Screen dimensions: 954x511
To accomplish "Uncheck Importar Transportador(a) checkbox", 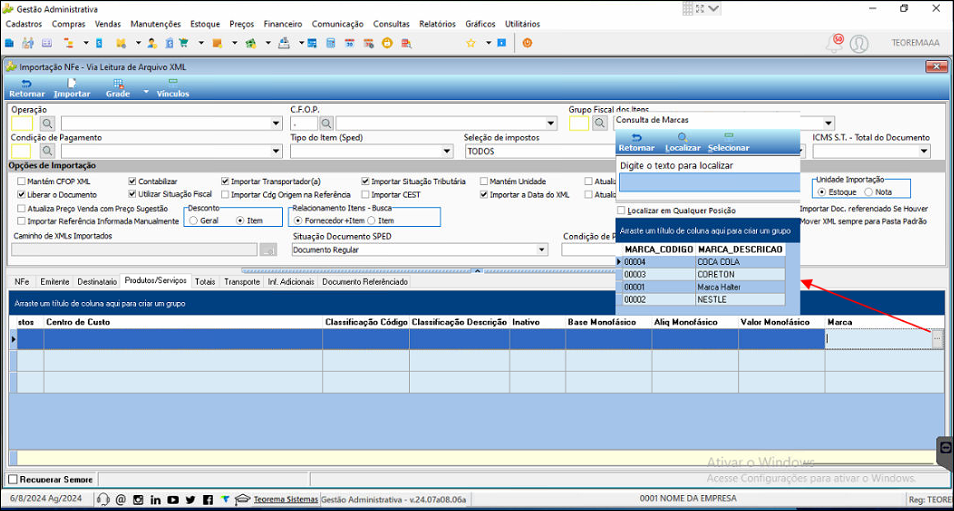I will click(225, 181).
